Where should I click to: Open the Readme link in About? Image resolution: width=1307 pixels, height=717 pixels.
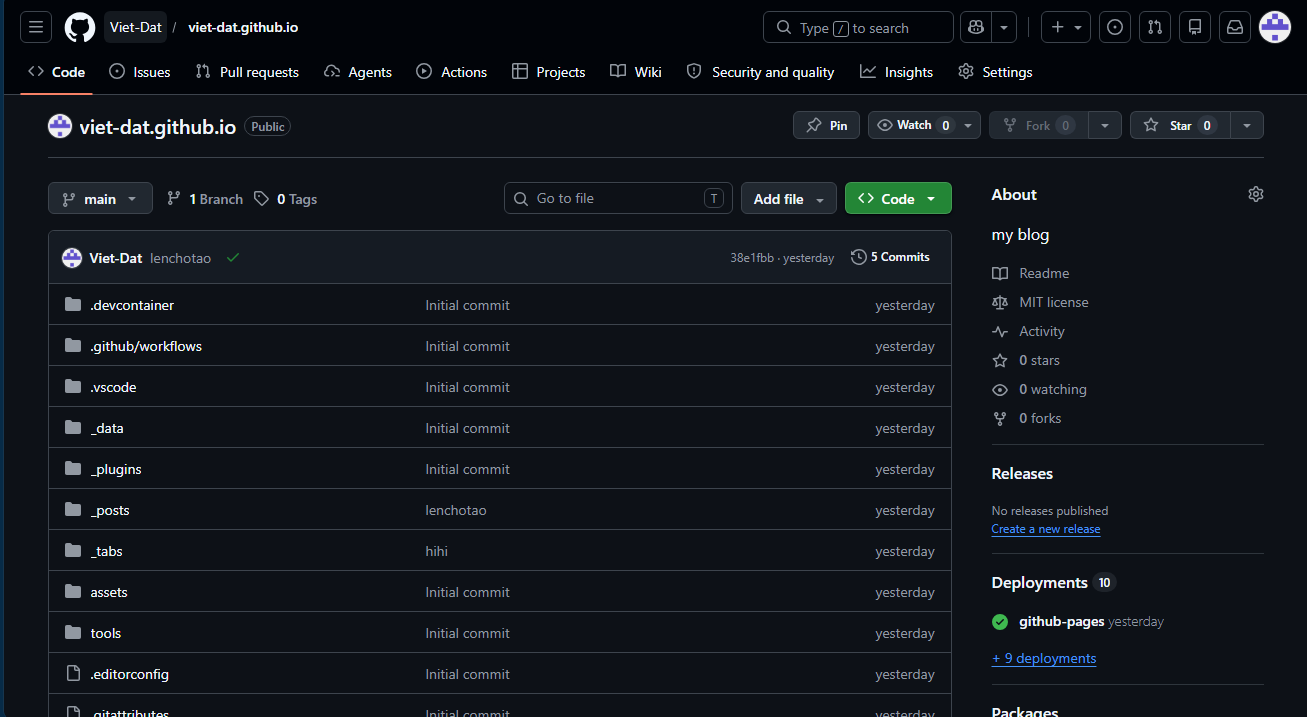point(1044,273)
